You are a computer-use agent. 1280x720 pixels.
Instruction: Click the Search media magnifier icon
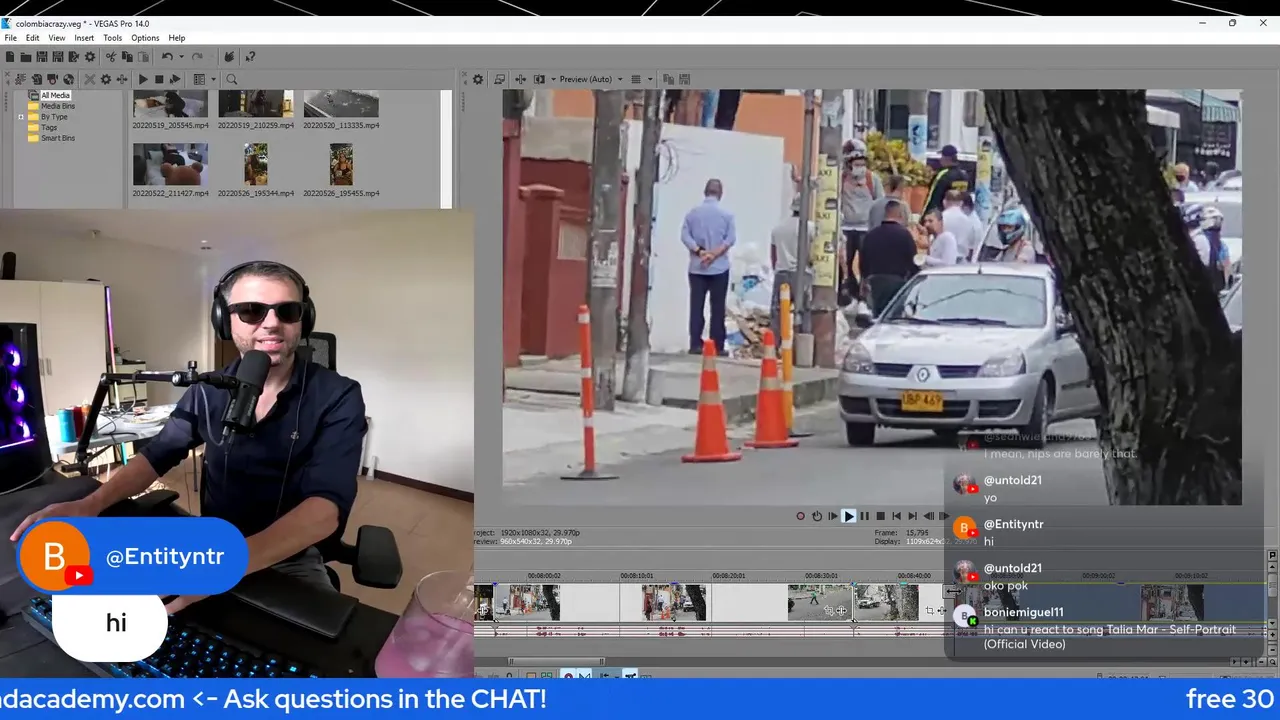tap(232, 79)
